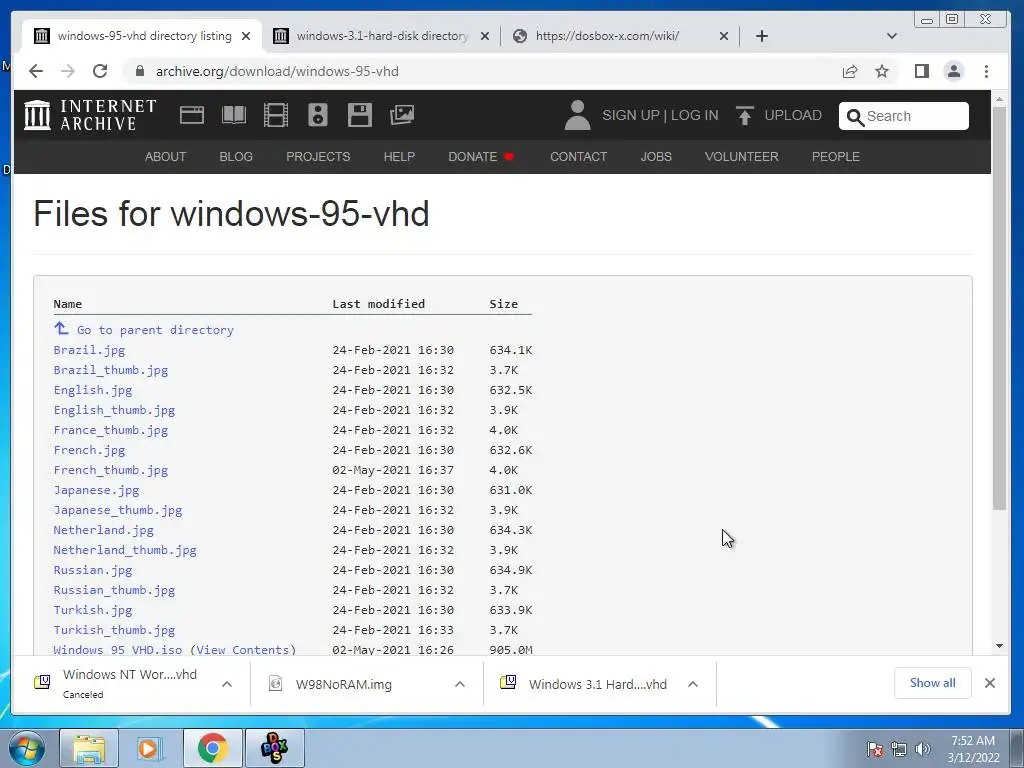Open Brazil.jpg file link
Image resolution: width=1024 pixels, height=768 pixels.
tap(89, 350)
